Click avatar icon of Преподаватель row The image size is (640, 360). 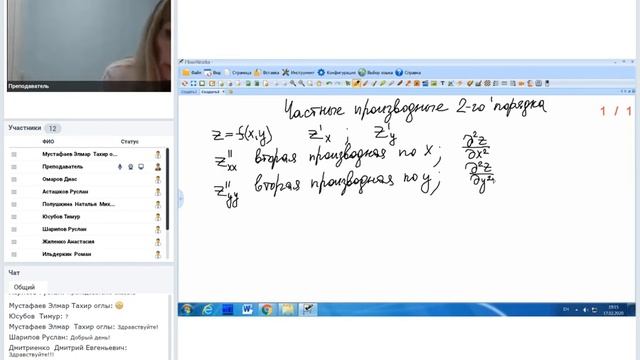coord(158,167)
